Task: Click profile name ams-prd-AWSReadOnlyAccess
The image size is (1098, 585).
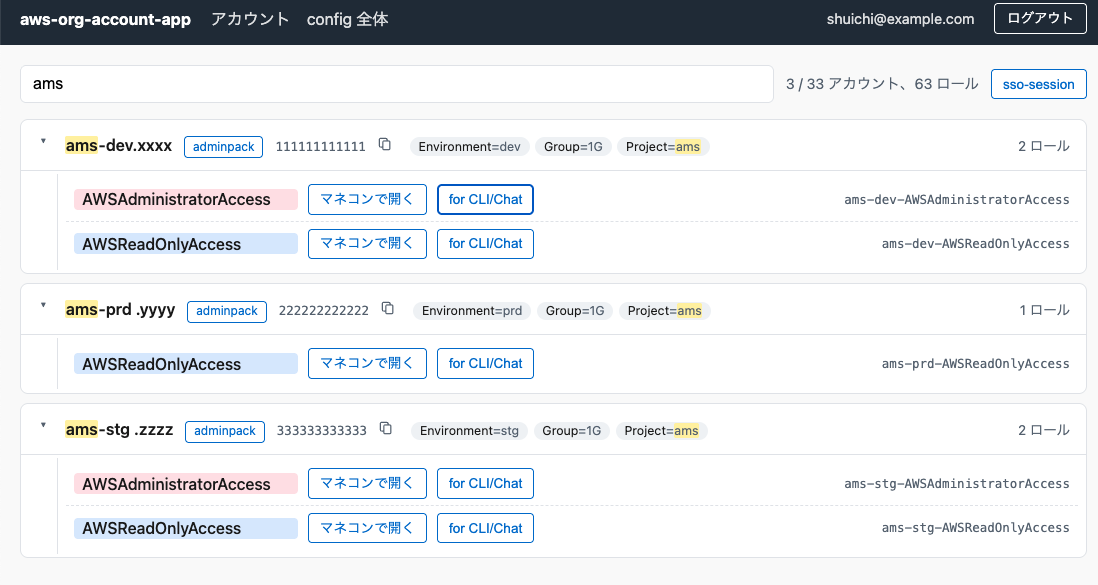Action: (975, 364)
